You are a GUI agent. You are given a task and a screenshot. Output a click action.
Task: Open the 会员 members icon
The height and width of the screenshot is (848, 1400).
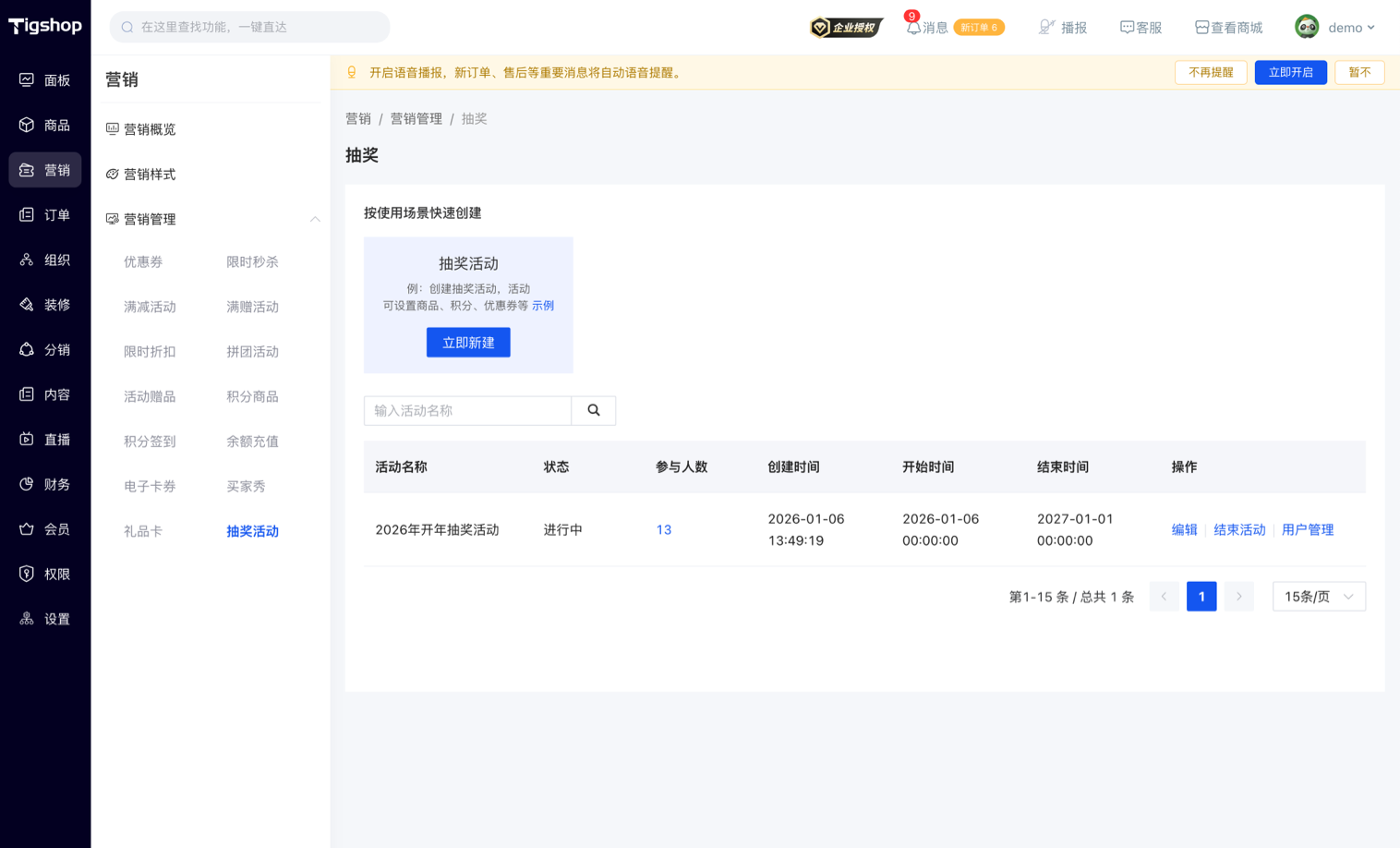(x=27, y=528)
